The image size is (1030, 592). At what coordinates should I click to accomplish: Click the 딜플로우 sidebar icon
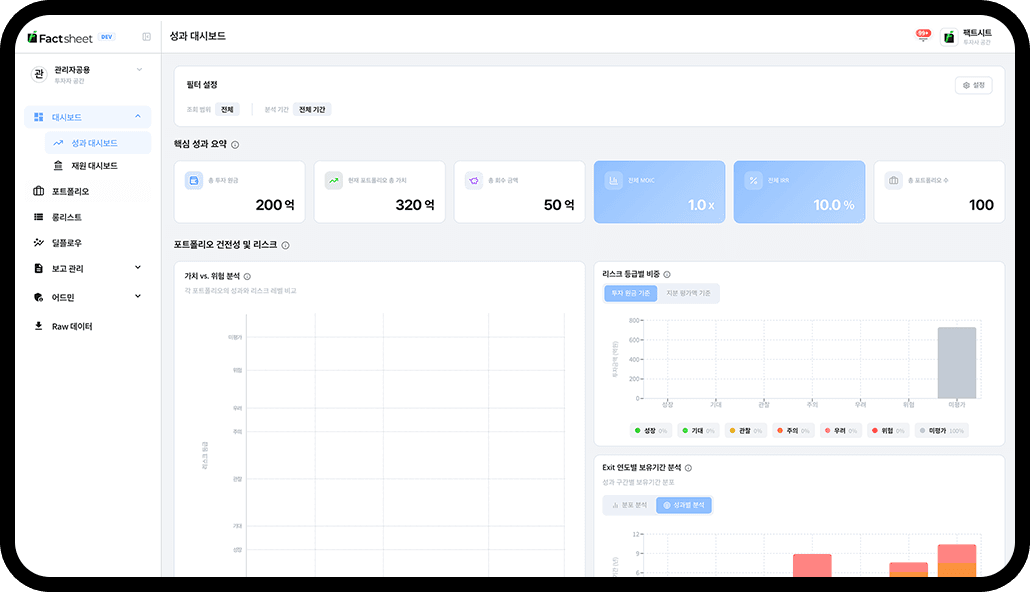click(37, 240)
